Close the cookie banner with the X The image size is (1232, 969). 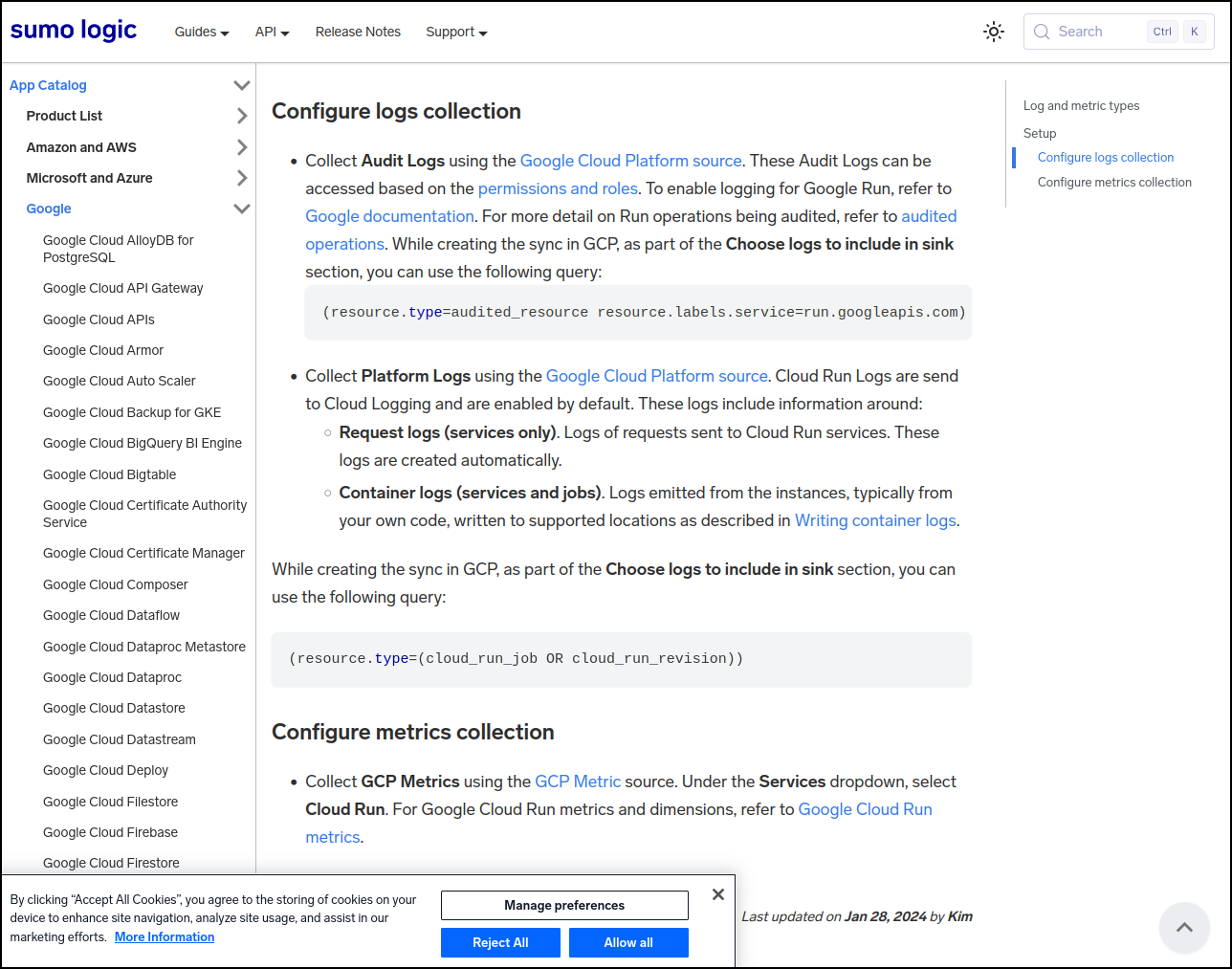718,894
